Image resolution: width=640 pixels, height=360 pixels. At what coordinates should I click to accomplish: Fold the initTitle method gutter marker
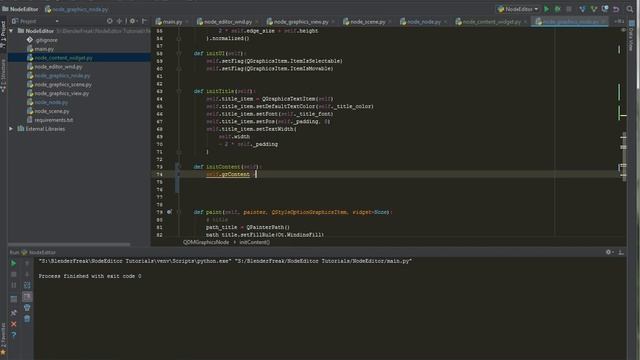[179, 91]
